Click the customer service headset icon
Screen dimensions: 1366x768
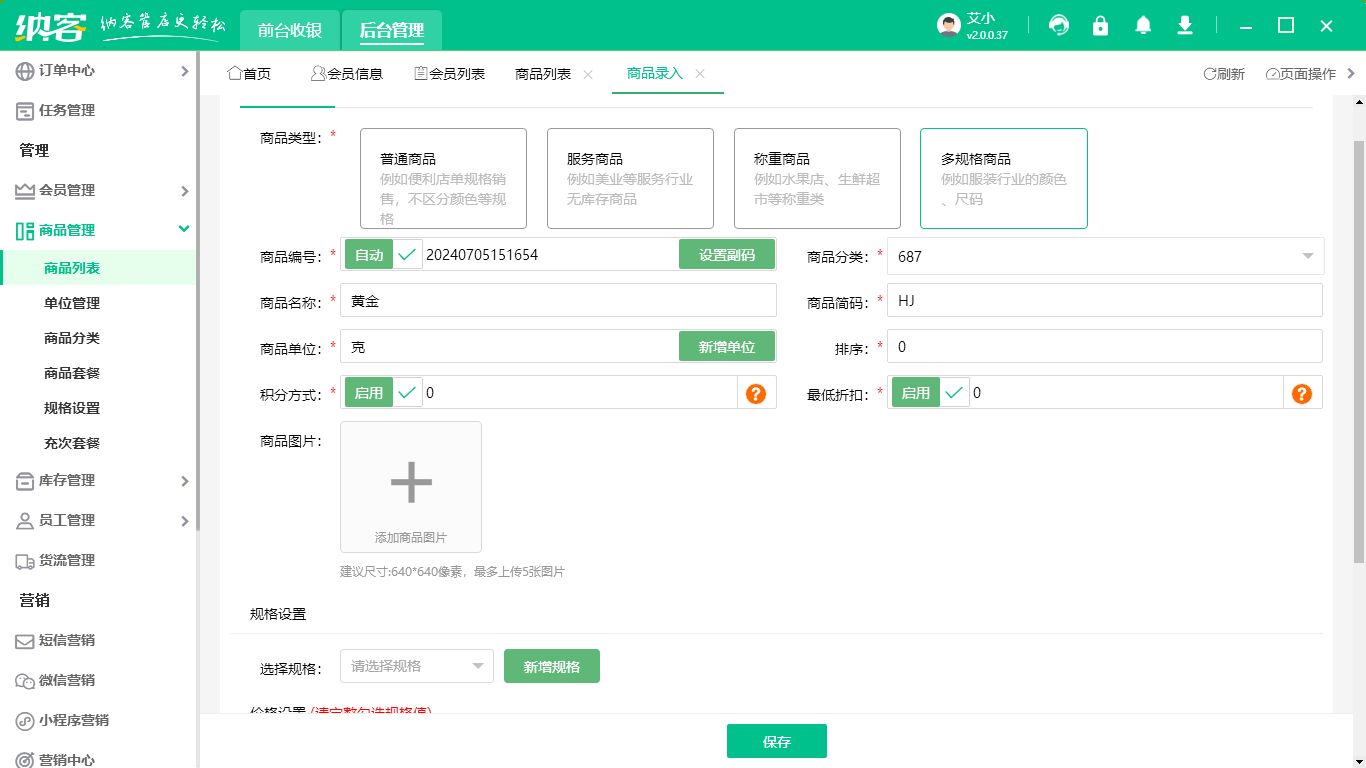pos(1059,25)
